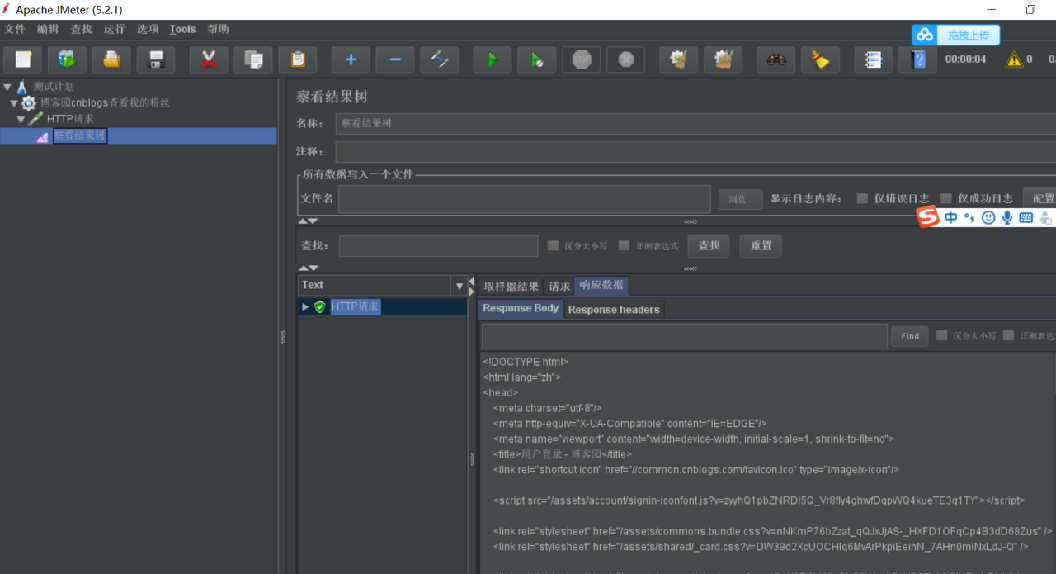Click the New test plan toolbar icon
This screenshot has width=1056, height=574.
[x=23, y=59]
